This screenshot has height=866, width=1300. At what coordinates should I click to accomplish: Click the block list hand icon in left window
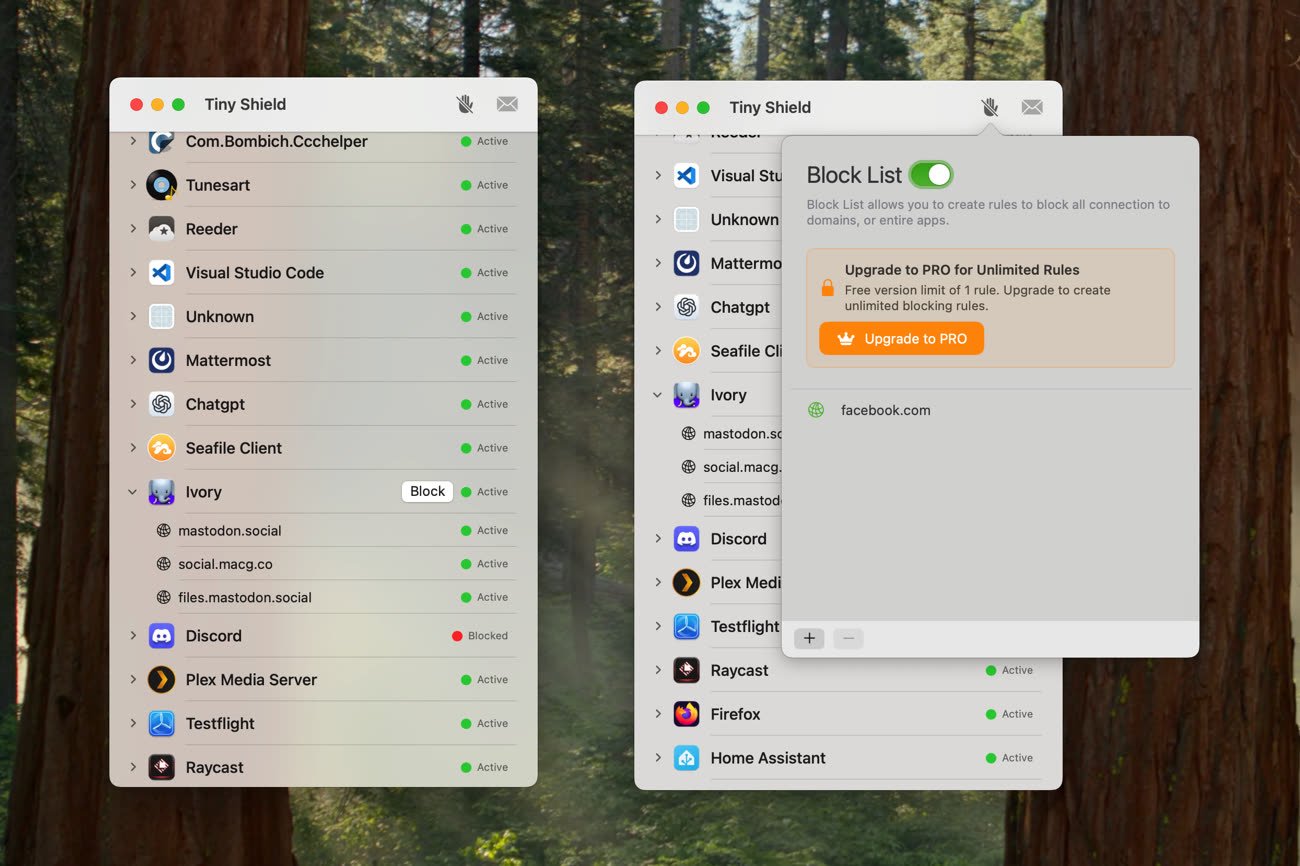click(465, 104)
